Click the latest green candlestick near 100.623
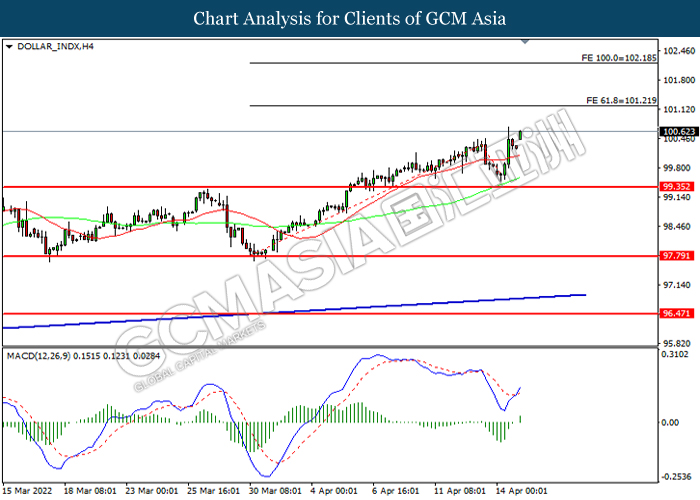The height and width of the screenshot is (500, 700). click(x=521, y=135)
